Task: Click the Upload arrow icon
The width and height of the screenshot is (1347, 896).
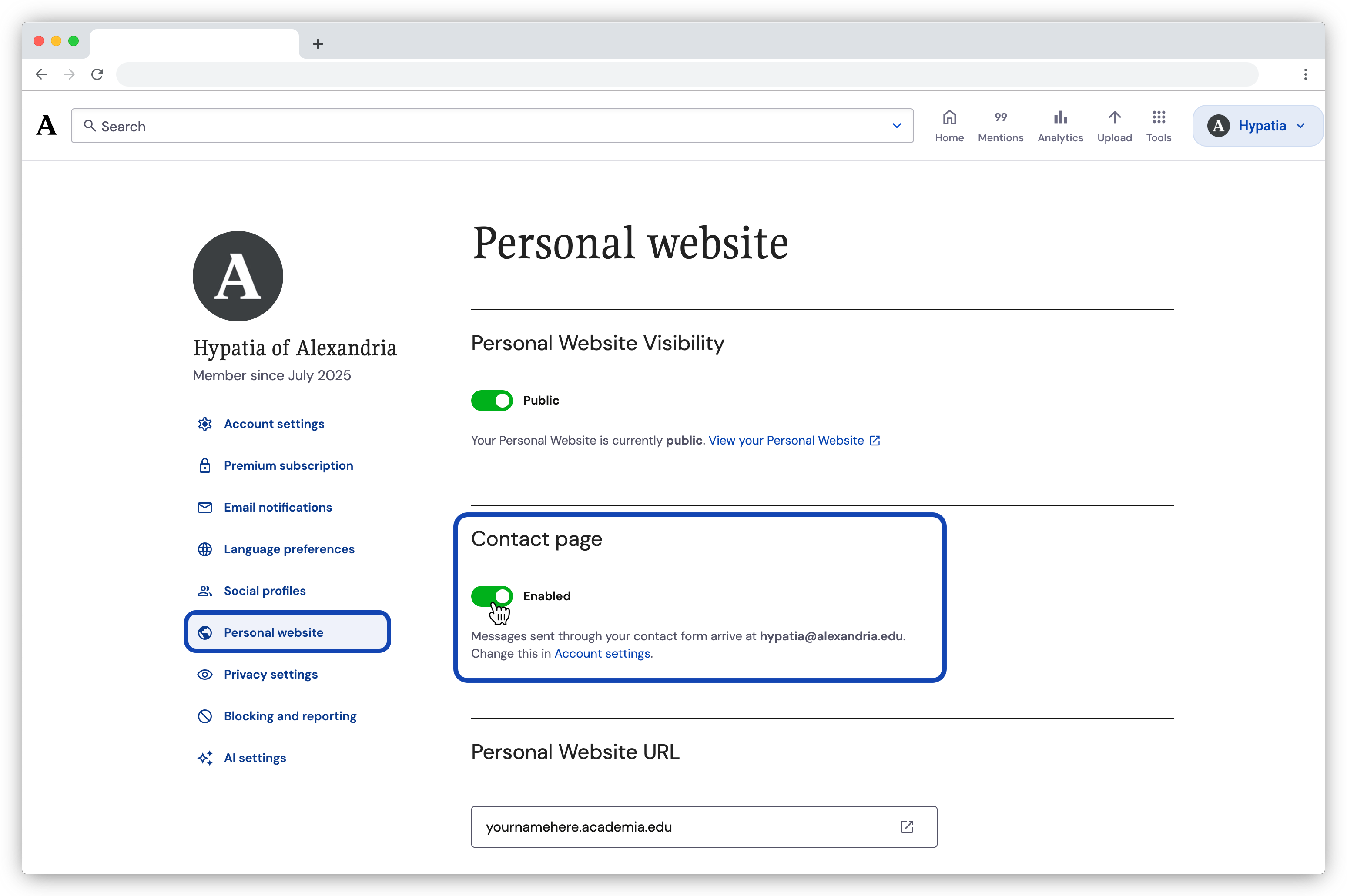Action: coord(1114,118)
